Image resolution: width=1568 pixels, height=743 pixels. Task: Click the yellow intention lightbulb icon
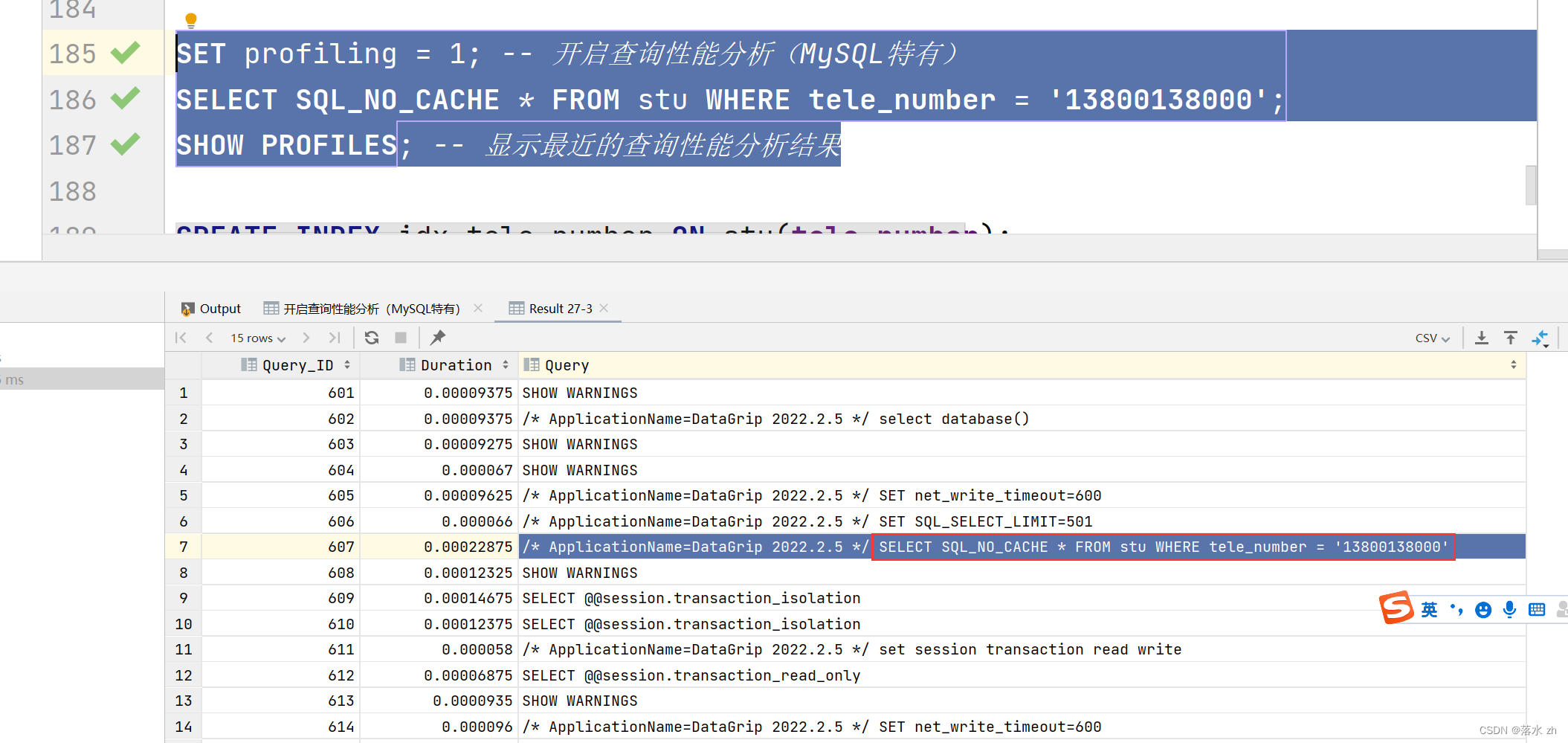191,21
